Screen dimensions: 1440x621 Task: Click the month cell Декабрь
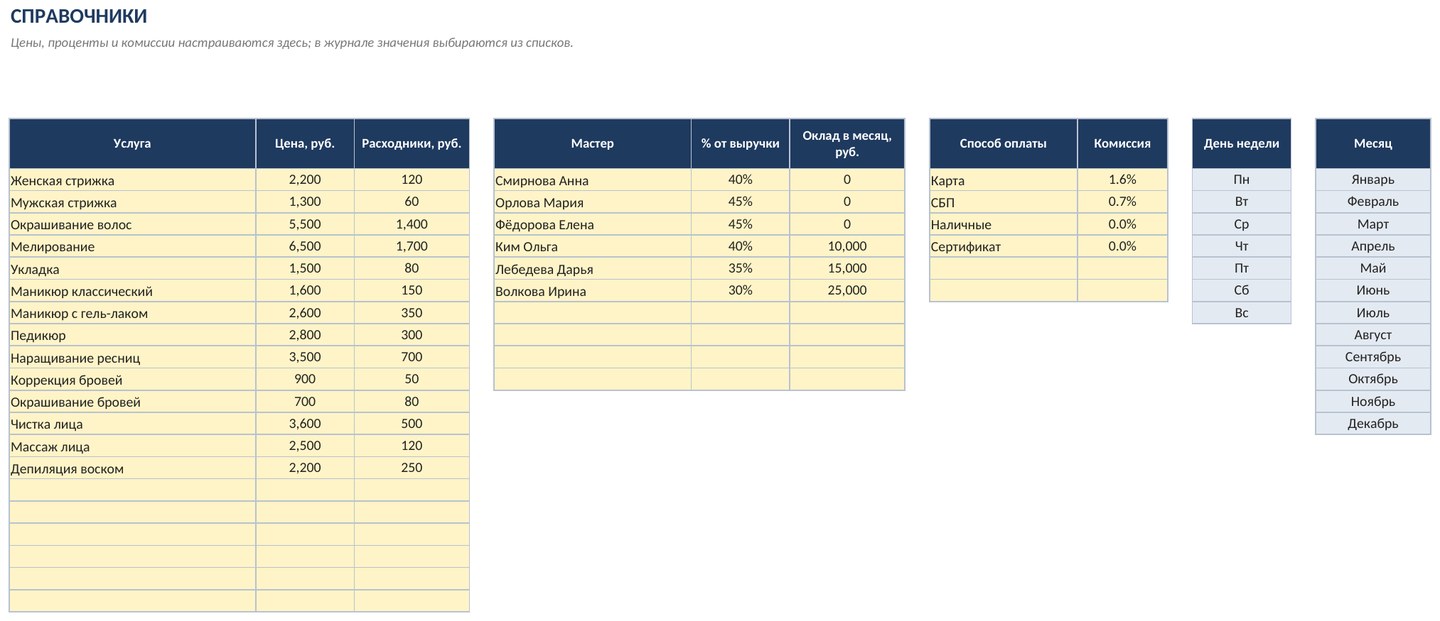[x=1373, y=423]
